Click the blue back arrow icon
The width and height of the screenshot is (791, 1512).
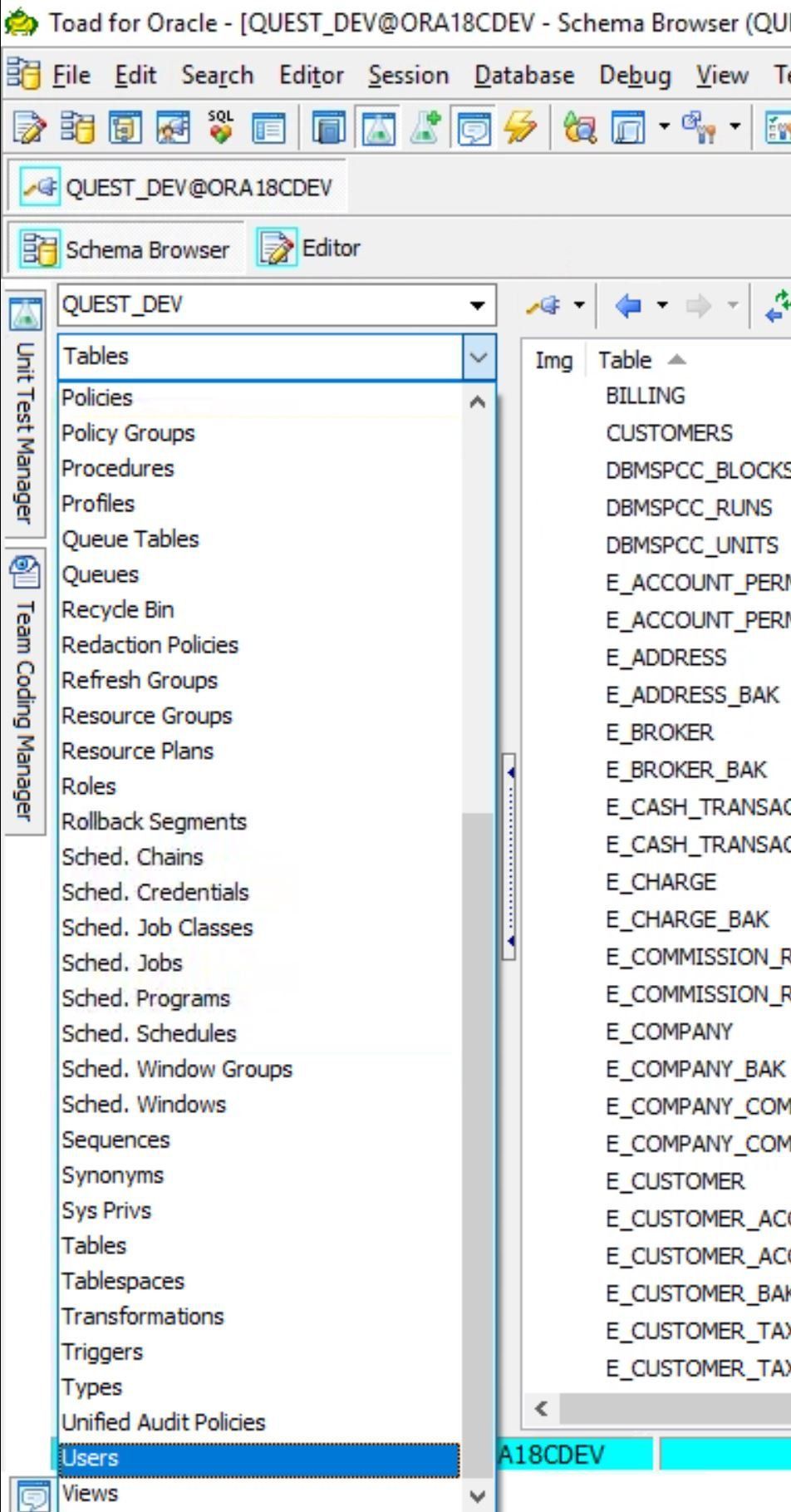point(629,306)
